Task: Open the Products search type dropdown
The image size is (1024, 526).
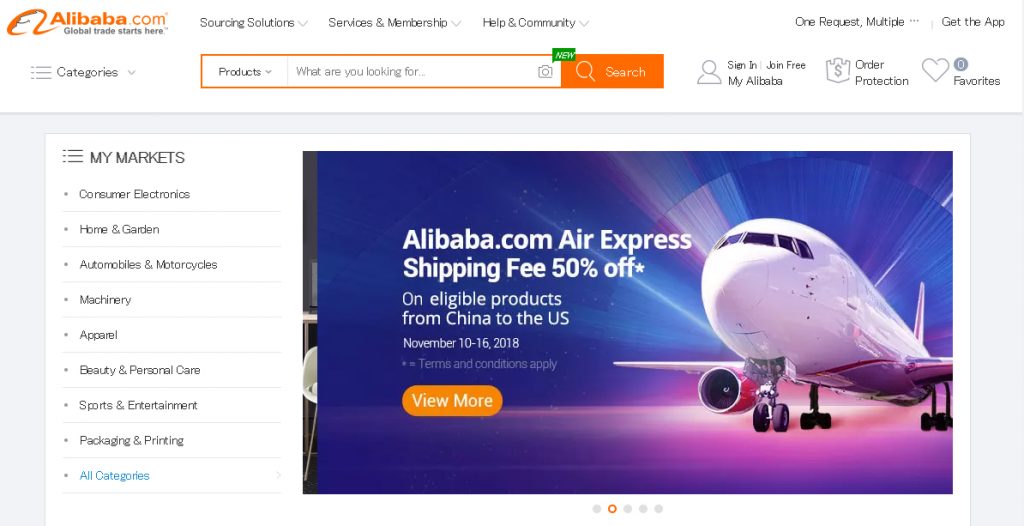Action: pyautogui.click(x=245, y=72)
